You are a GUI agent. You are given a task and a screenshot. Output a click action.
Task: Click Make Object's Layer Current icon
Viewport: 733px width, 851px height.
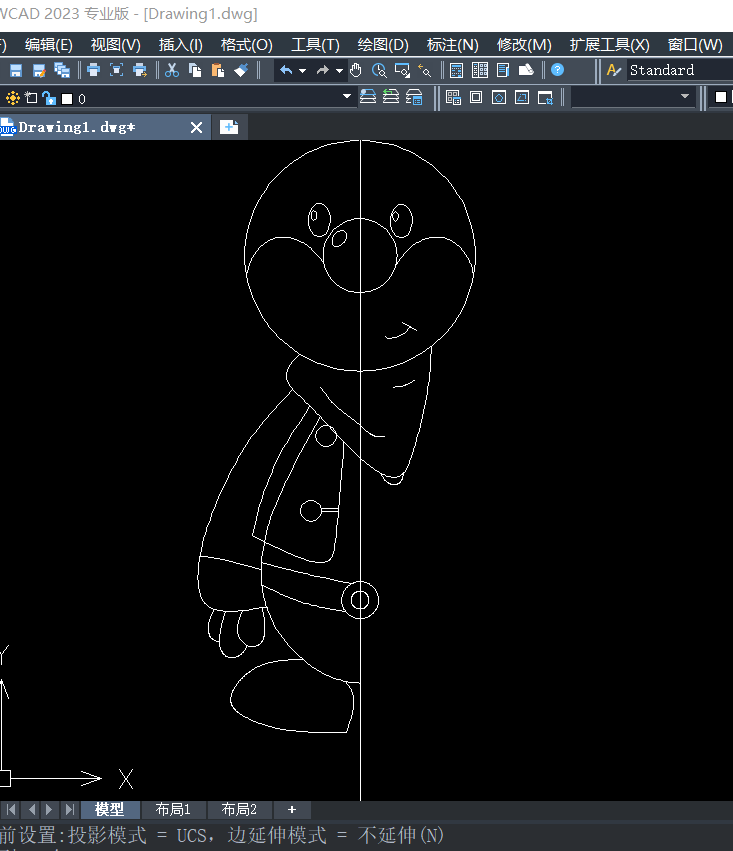(368, 97)
